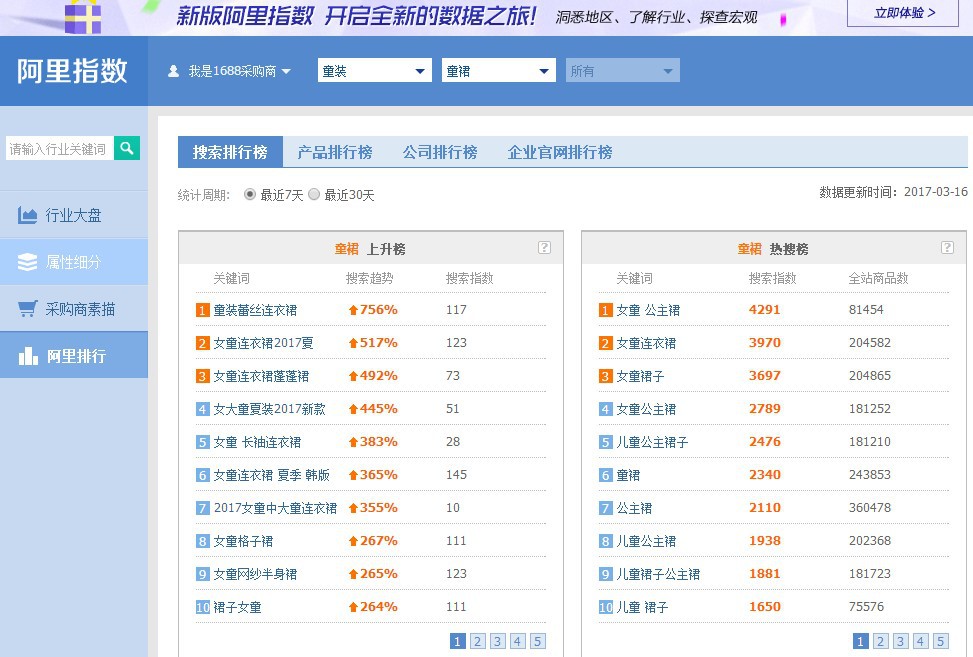The height and width of the screenshot is (657, 973).
Task: Open keyword 女童 长袖连衣裙
Action: click(x=257, y=442)
